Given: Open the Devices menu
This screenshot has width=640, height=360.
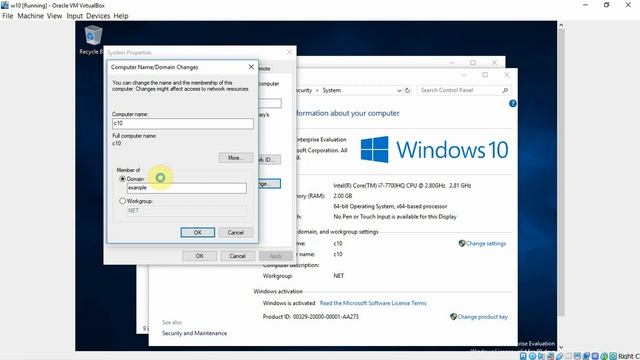Looking at the screenshot, I should click(x=98, y=16).
